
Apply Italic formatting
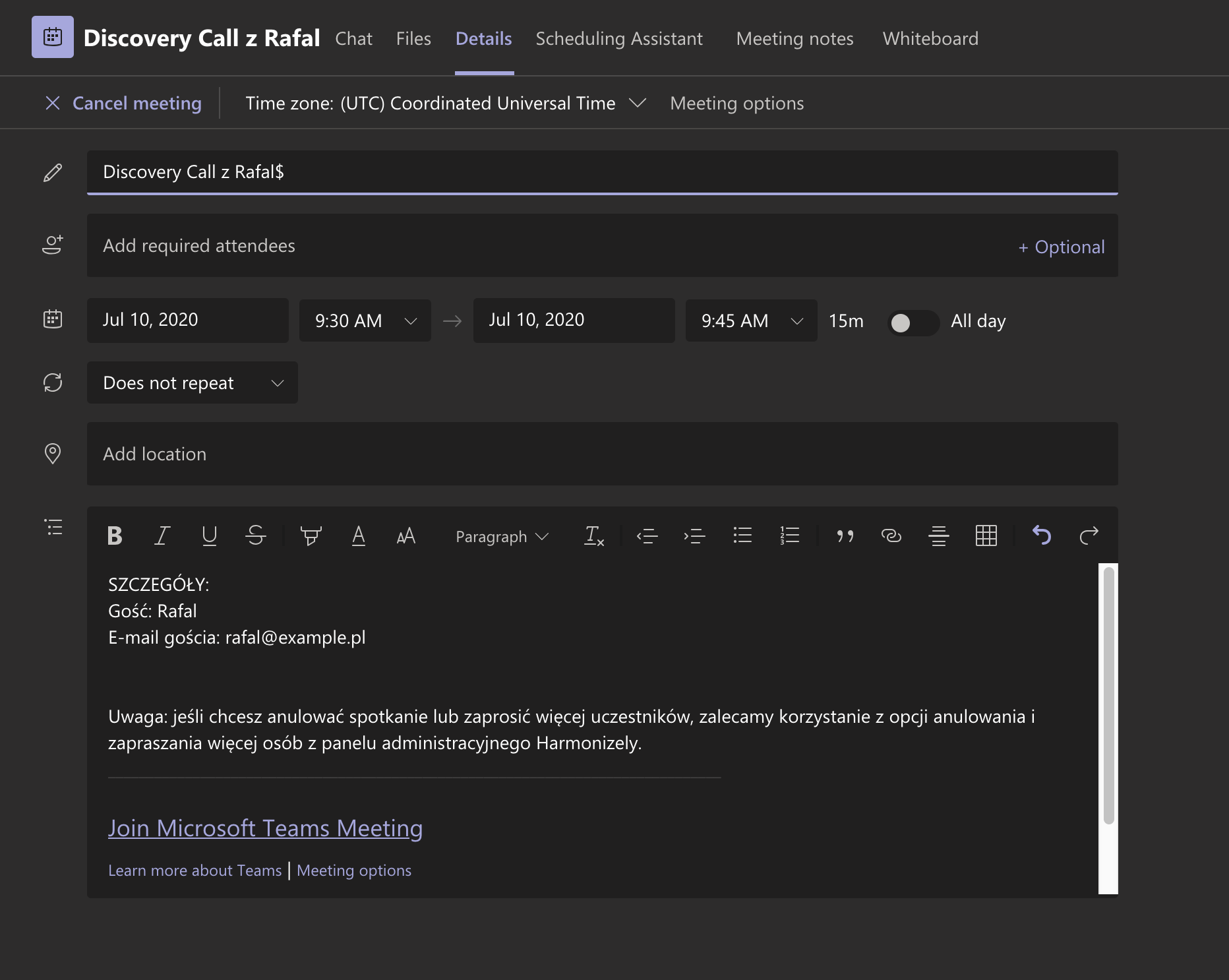(162, 536)
